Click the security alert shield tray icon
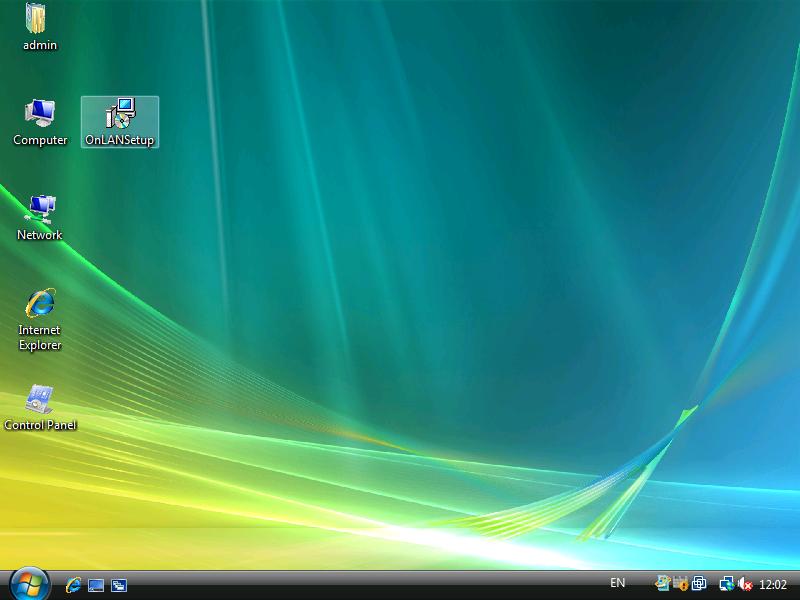 [680, 584]
